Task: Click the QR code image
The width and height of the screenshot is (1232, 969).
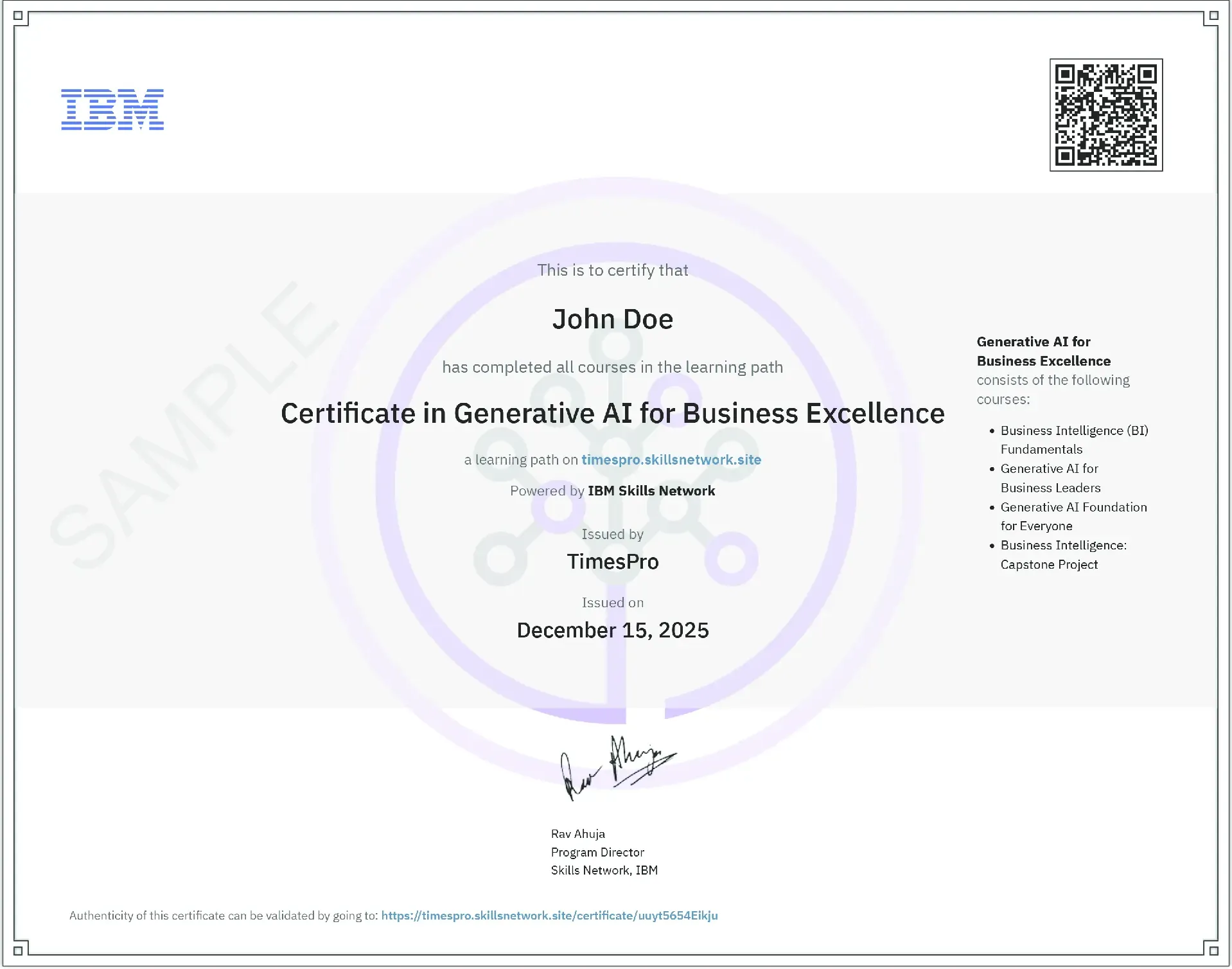Action: (1105, 115)
